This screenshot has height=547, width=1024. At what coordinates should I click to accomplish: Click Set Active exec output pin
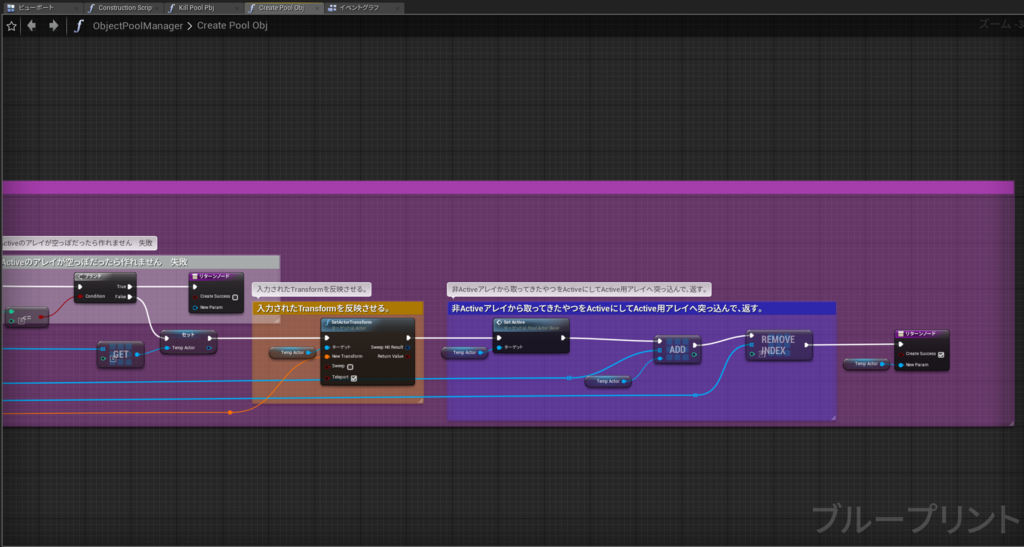coord(563,338)
